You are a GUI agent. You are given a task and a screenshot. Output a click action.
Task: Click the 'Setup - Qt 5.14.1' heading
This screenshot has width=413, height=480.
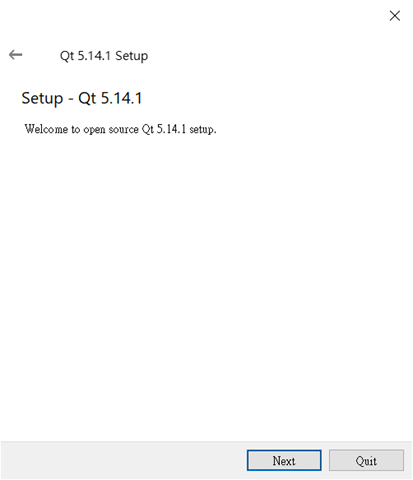click(x=82, y=98)
